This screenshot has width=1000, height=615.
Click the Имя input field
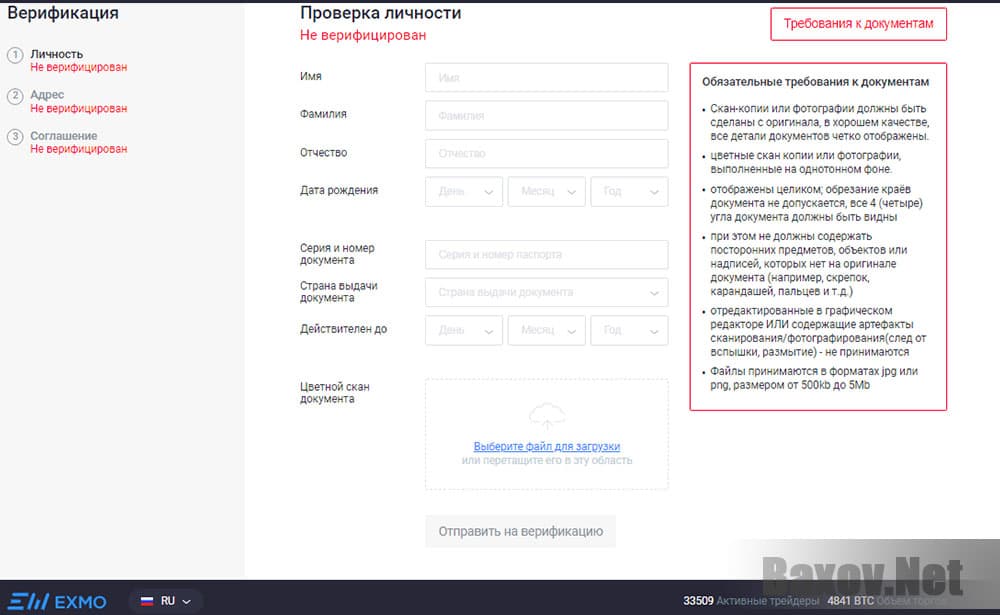[547, 77]
